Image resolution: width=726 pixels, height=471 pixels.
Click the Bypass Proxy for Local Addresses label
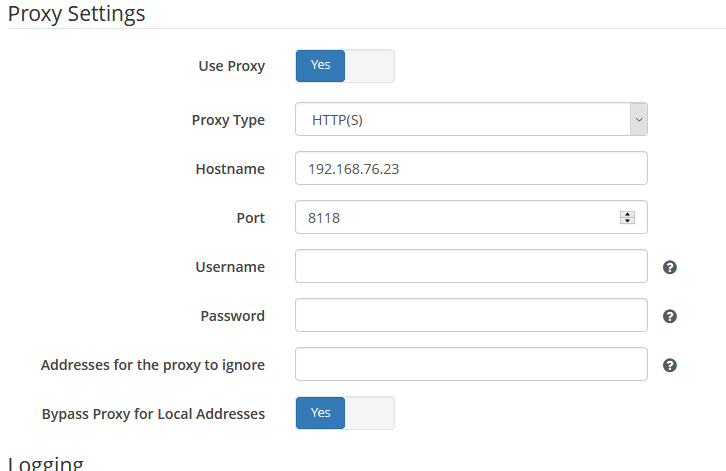pyautogui.click(x=153, y=414)
